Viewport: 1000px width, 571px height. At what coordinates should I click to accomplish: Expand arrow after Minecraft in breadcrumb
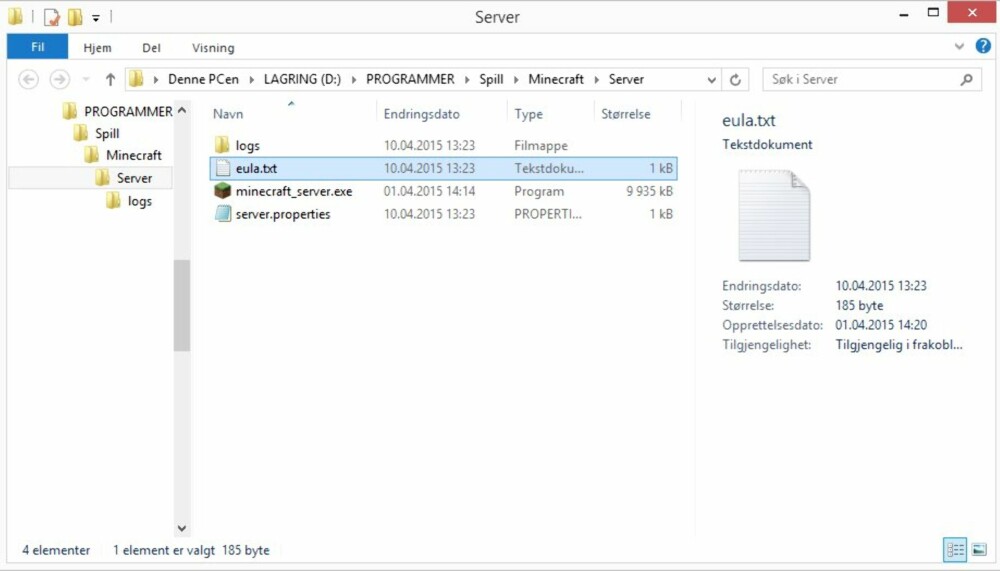596,80
